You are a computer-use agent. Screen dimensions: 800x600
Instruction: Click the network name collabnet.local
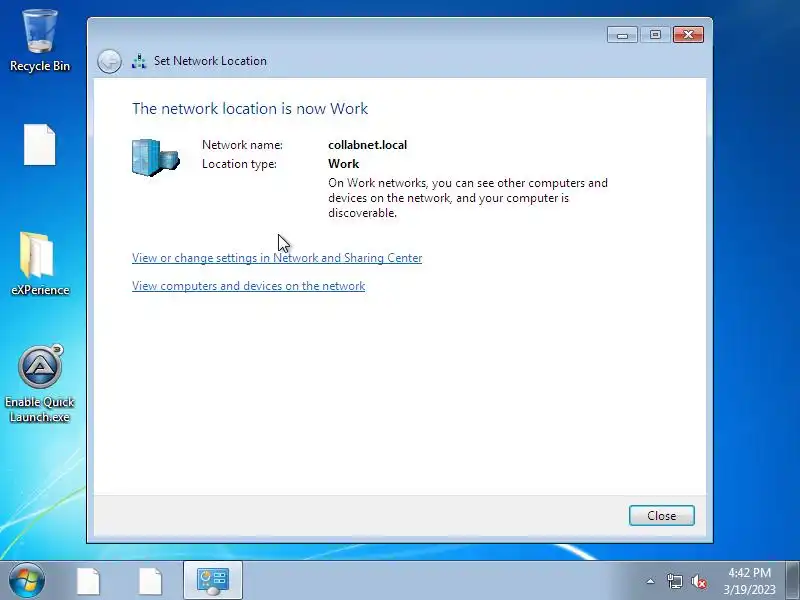coord(367,145)
